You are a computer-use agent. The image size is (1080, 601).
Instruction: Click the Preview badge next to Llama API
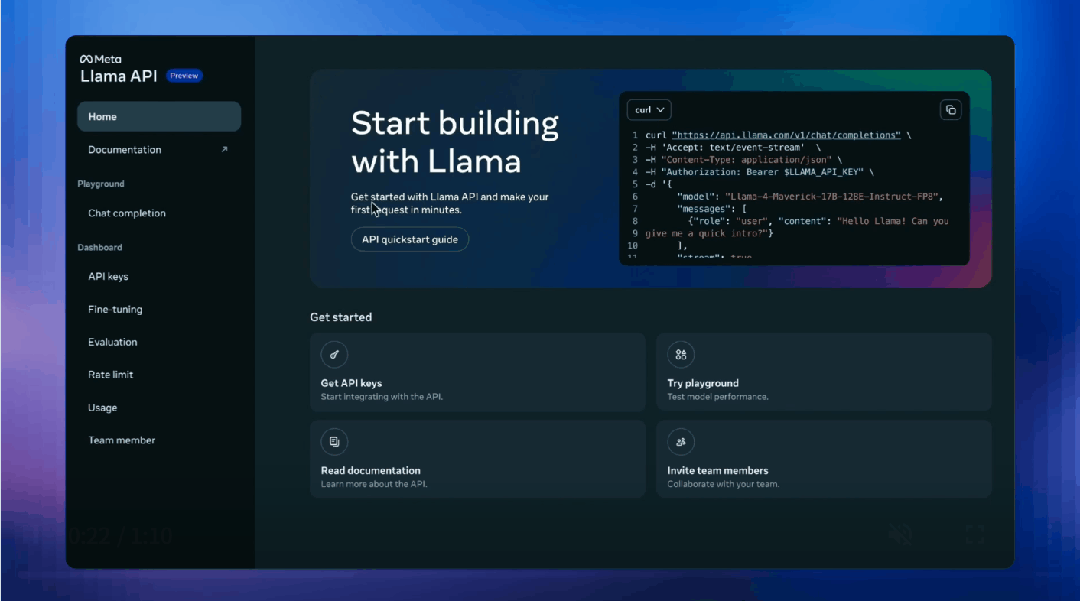click(x=184, y=76)
